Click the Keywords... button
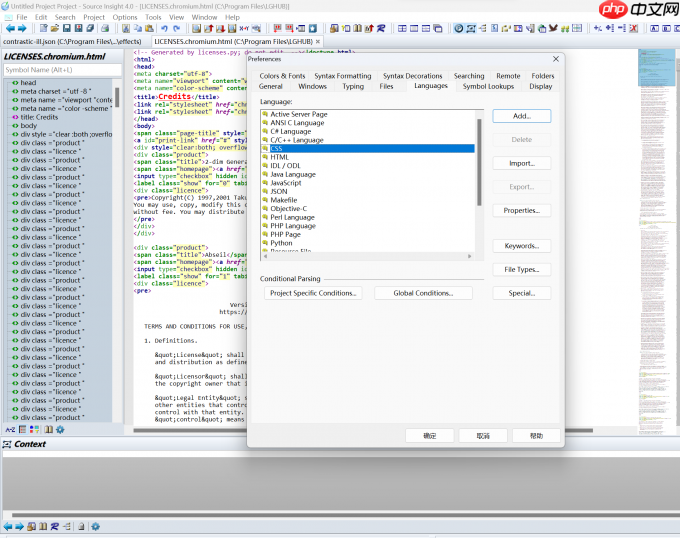 coord(521,246)
